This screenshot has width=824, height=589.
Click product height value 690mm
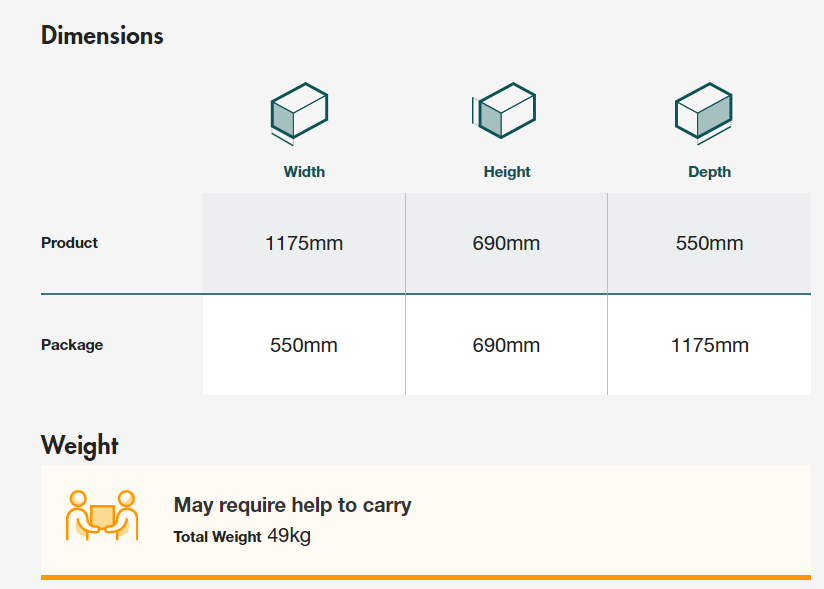click(506, 243)
